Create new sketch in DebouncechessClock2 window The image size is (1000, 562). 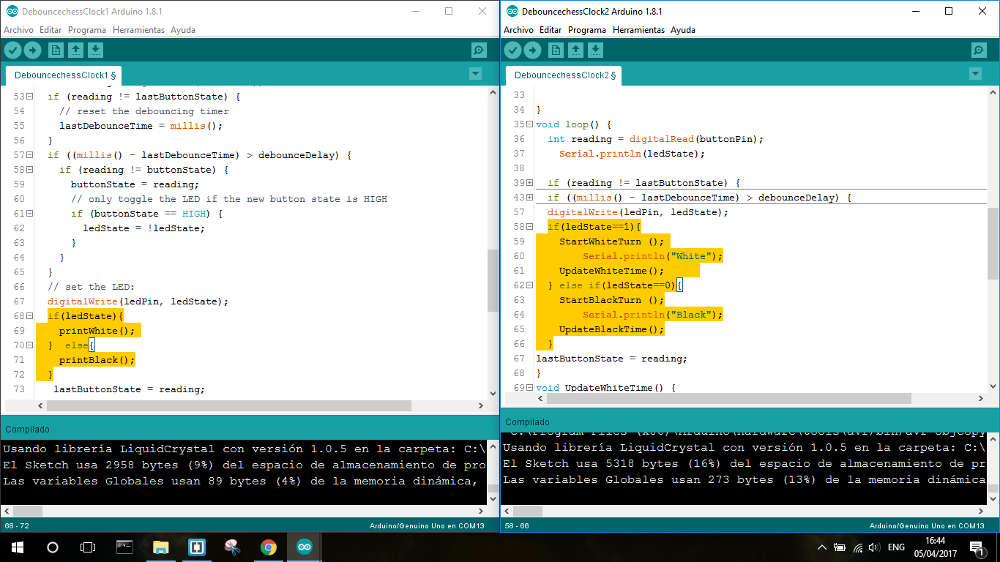click(x=555, y=50)
